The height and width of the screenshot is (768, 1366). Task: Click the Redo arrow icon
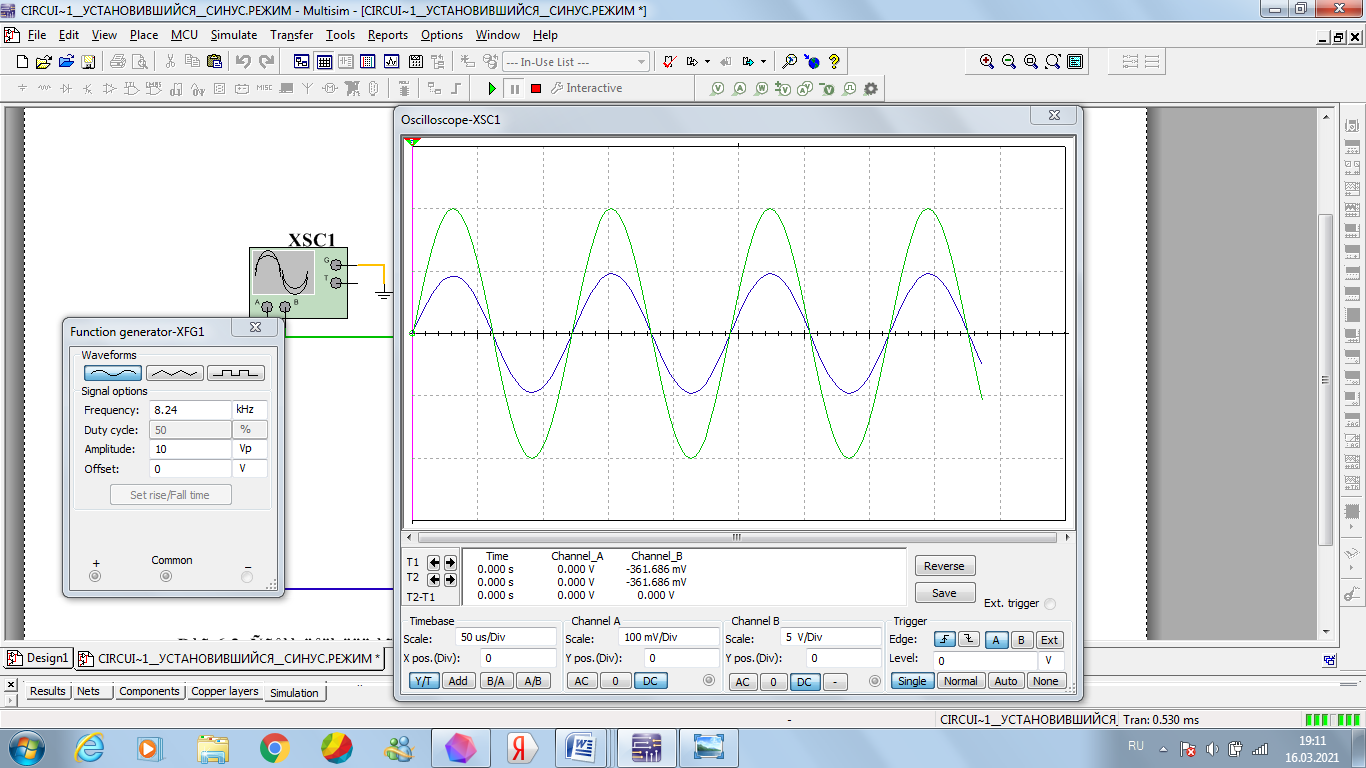point(266,62)
